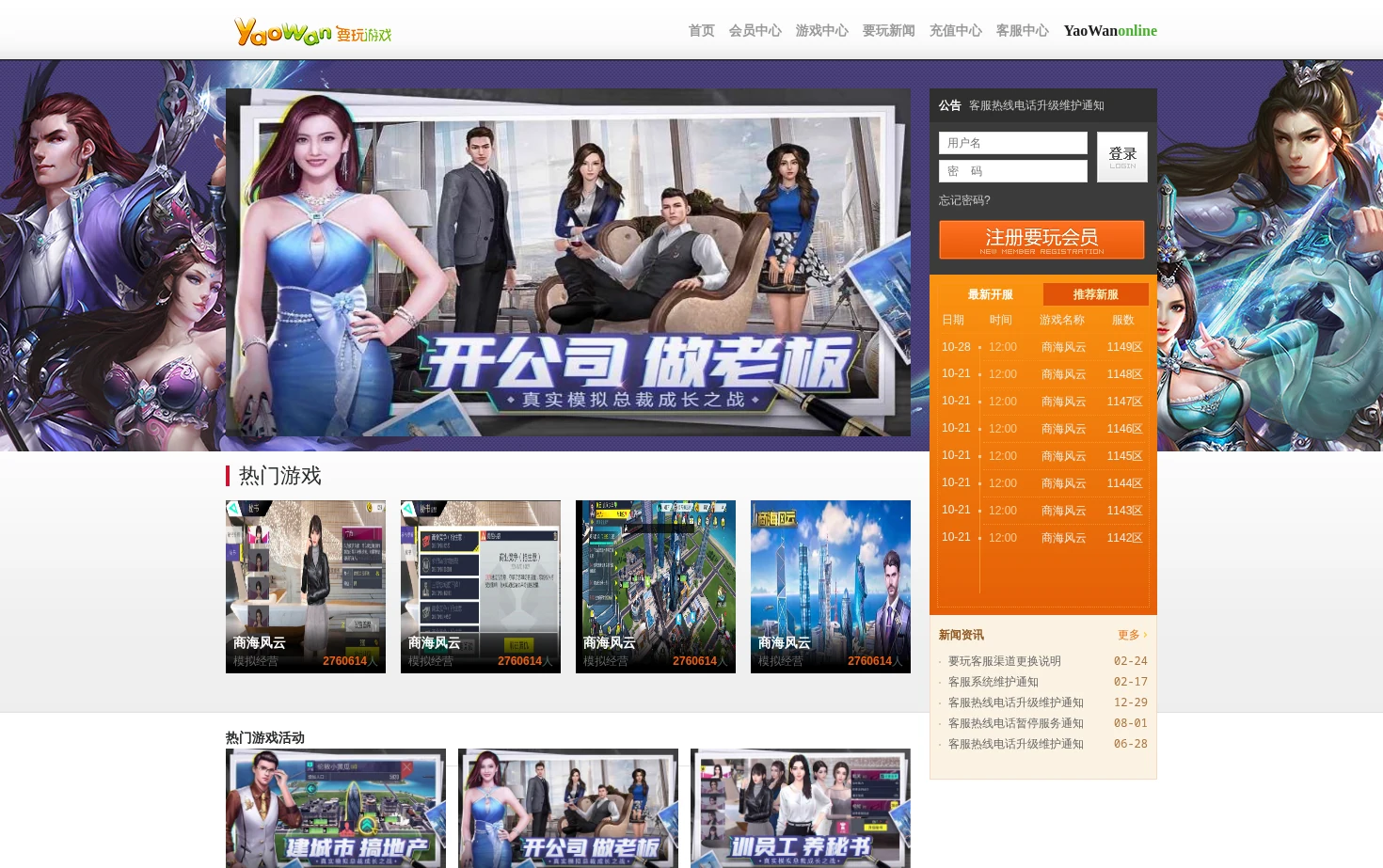The width and height of the screenshot is (1383, 868).
Task: Click the 服数 column header
Action: 1122,320
